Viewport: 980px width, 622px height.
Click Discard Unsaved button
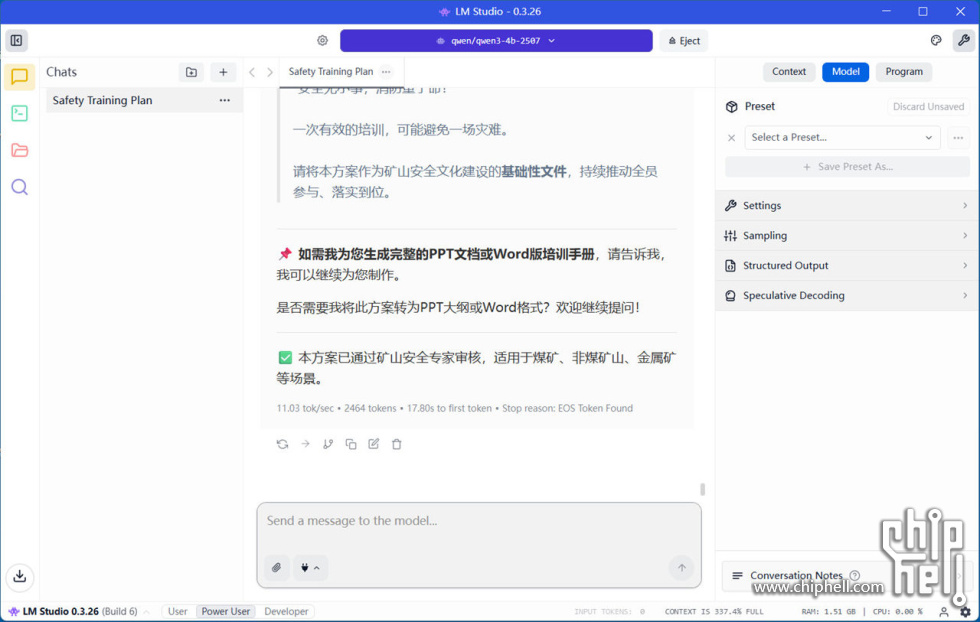click(928, 106)
